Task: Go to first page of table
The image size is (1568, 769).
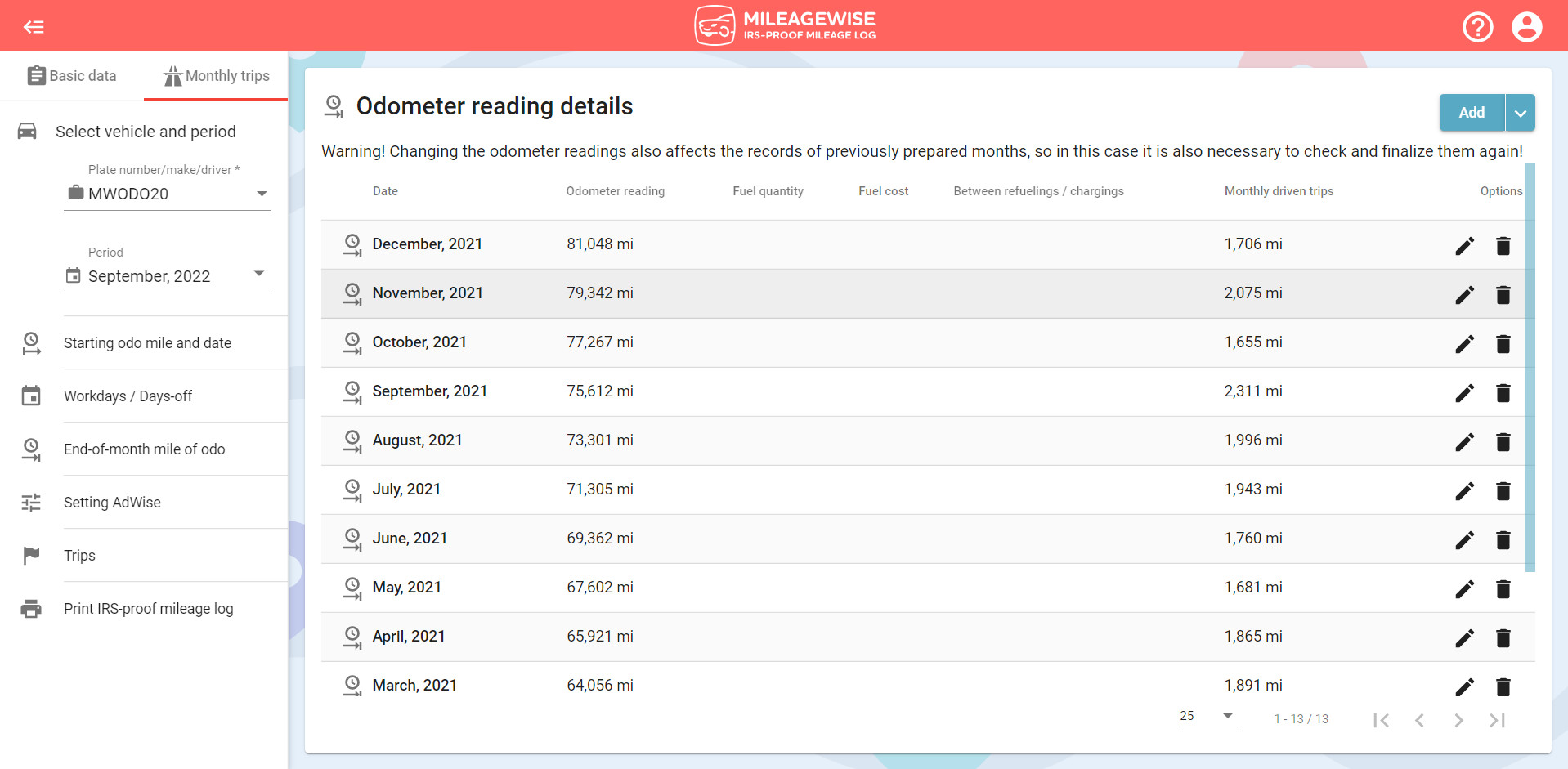Action: tap(1381, 720)
